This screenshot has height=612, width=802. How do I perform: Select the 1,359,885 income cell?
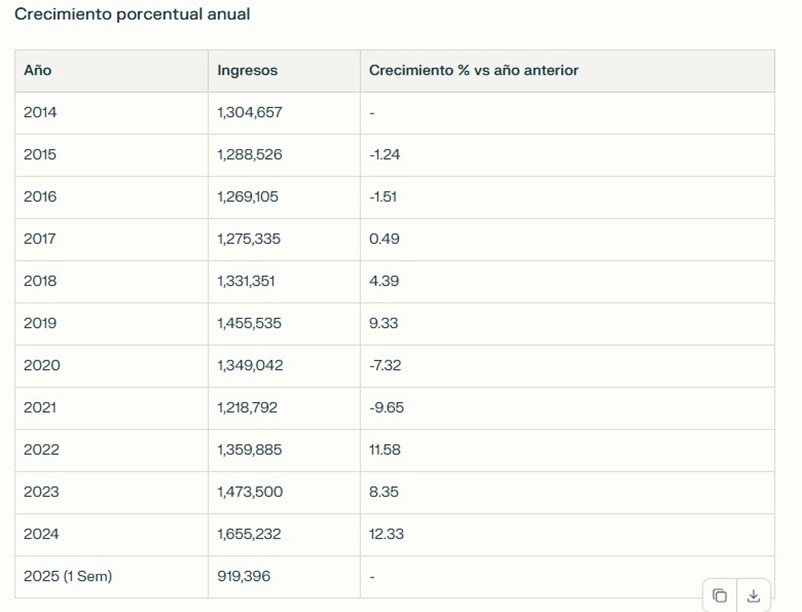point(249,450)
